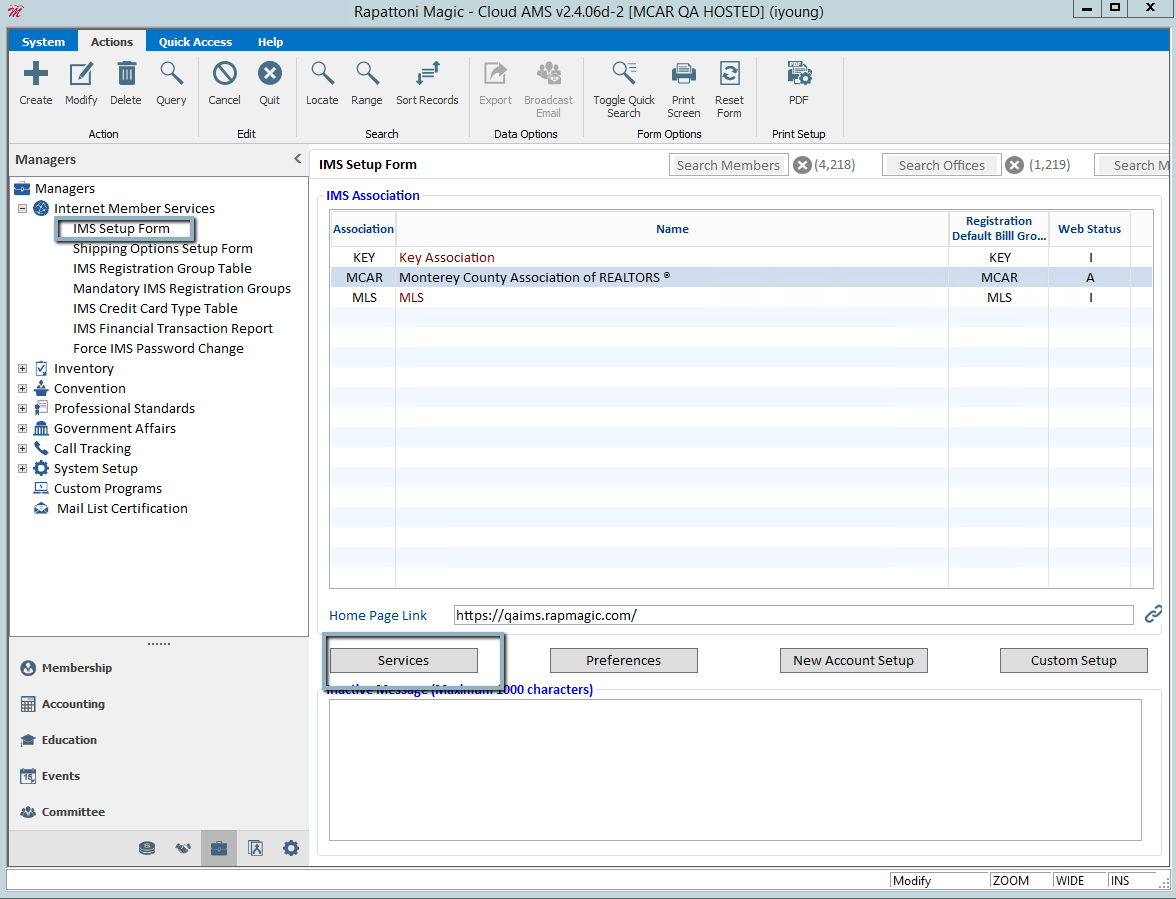Click the person board icon in bottom bar
Screen dimensions: 1176x899
255,848
